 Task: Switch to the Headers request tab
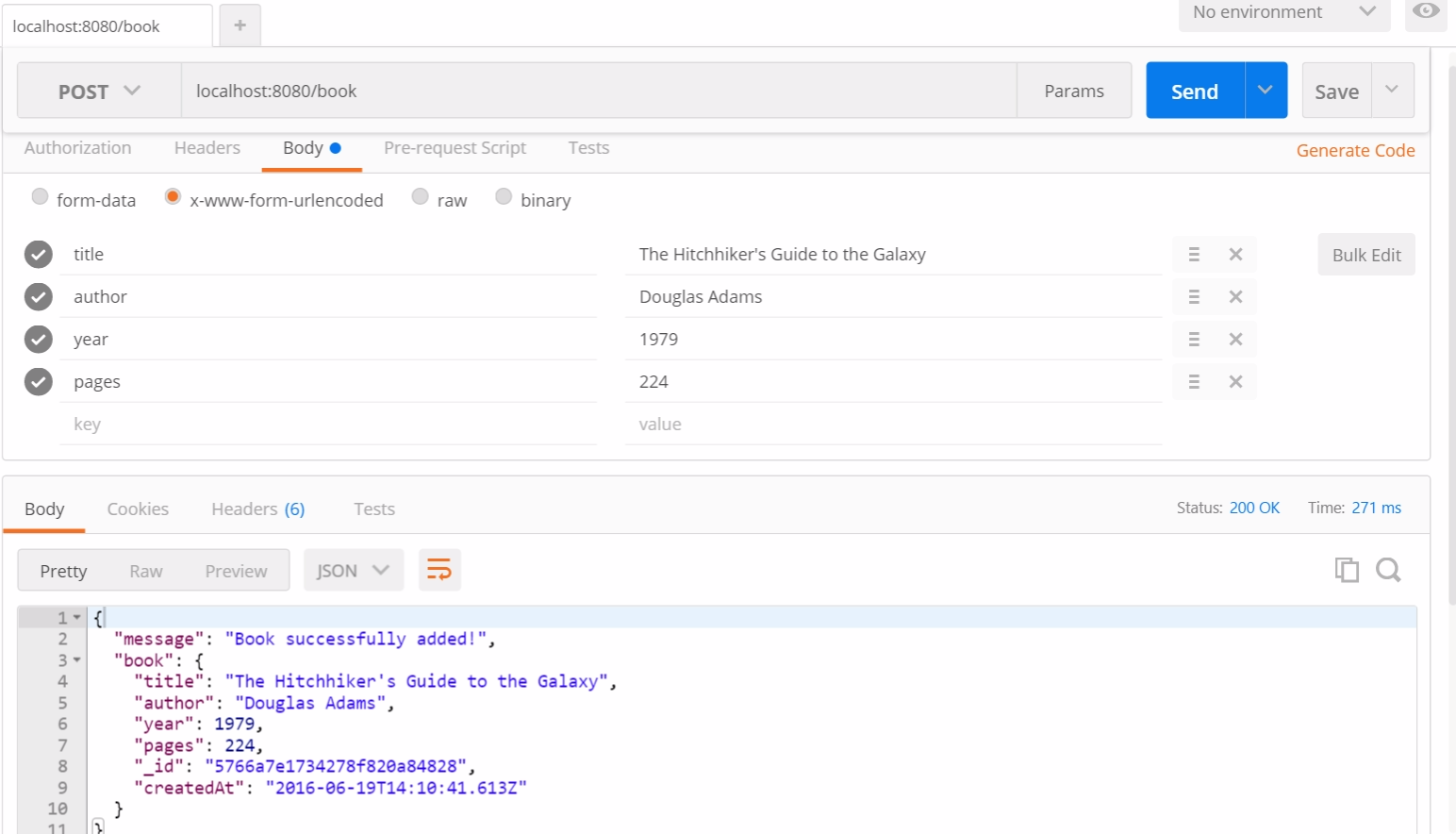click(207, 148)
